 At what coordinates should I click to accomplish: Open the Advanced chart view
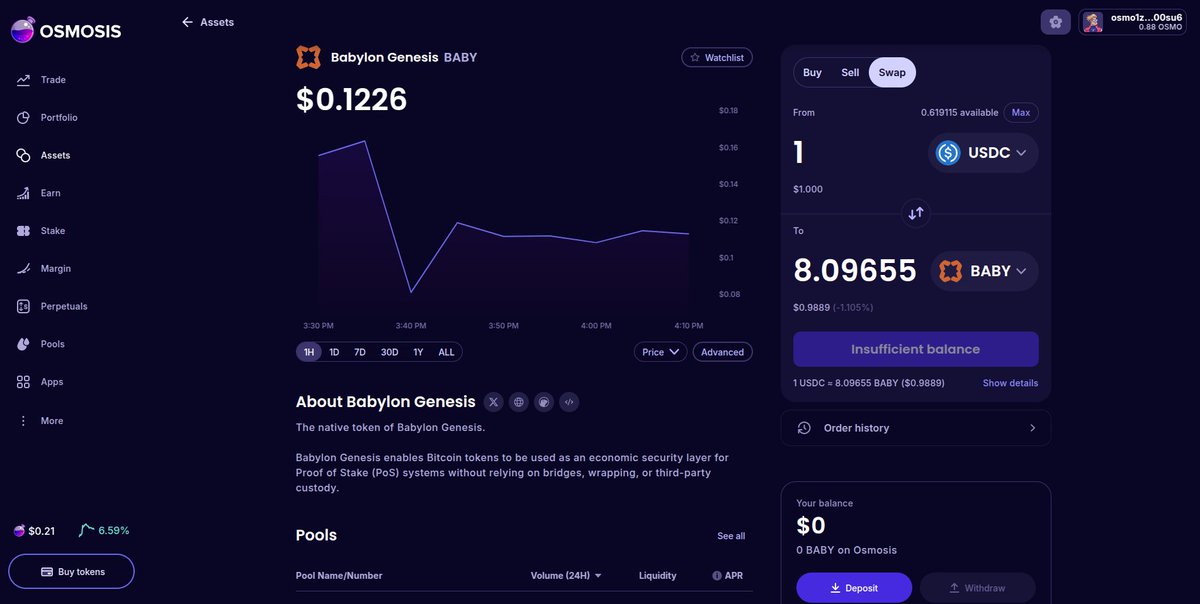click(x=722, y=352)
